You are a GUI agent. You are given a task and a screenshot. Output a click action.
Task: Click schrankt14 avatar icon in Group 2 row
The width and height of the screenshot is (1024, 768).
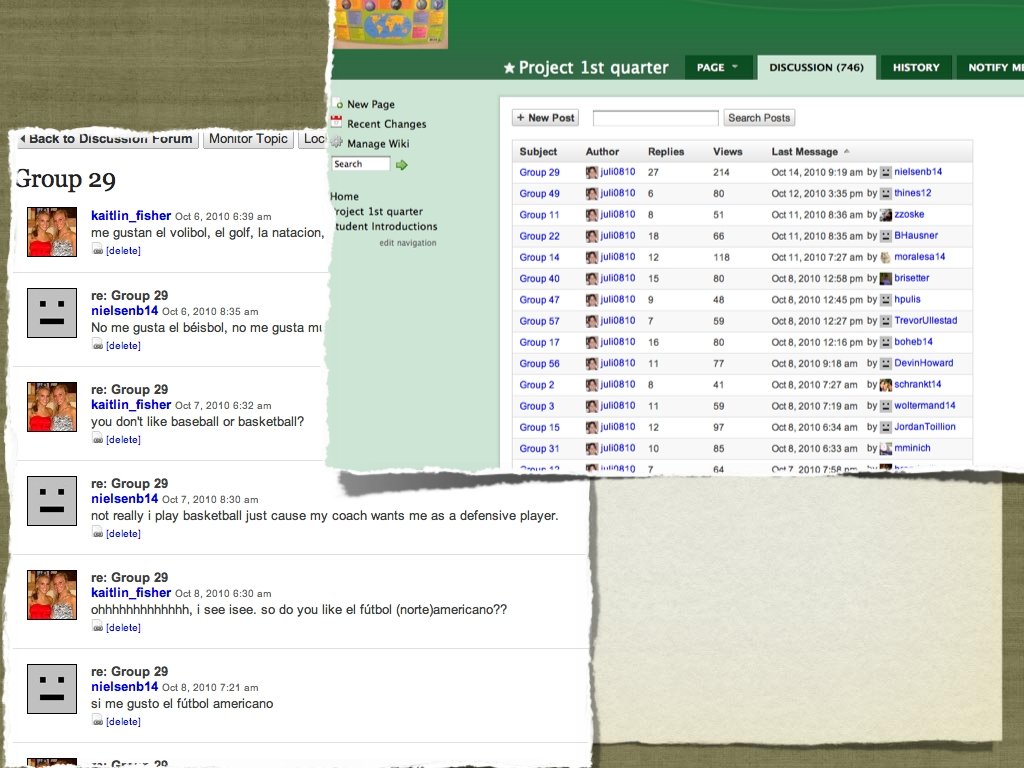pyautogui.click(x=886, y=385)
